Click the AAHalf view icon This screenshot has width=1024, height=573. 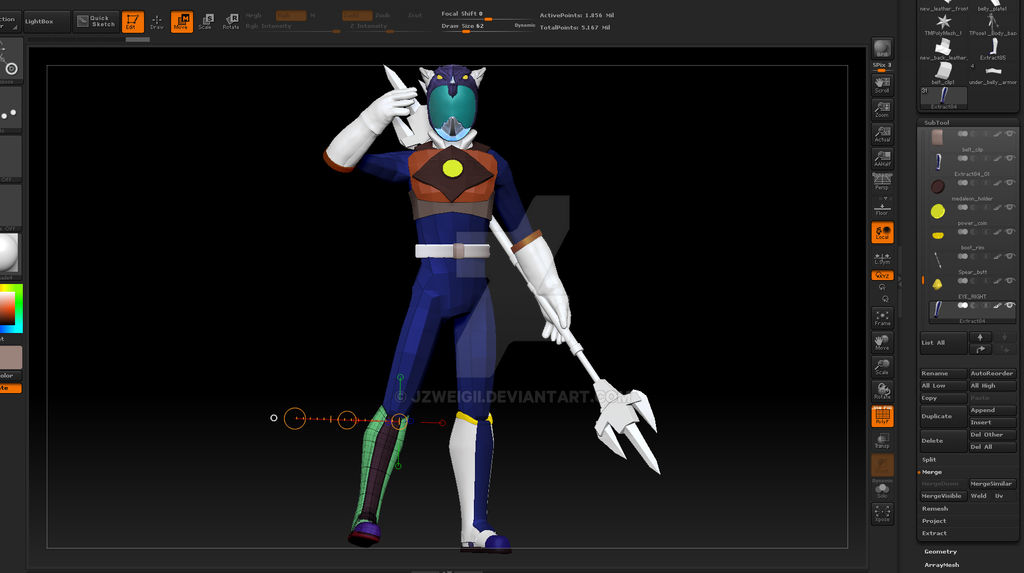coord(882,158)
